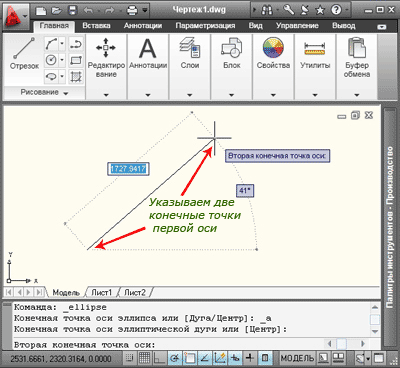Click the dynamic length input field 1727.9417
Viewport: 400px width, 368px height.
coord(128,169)
